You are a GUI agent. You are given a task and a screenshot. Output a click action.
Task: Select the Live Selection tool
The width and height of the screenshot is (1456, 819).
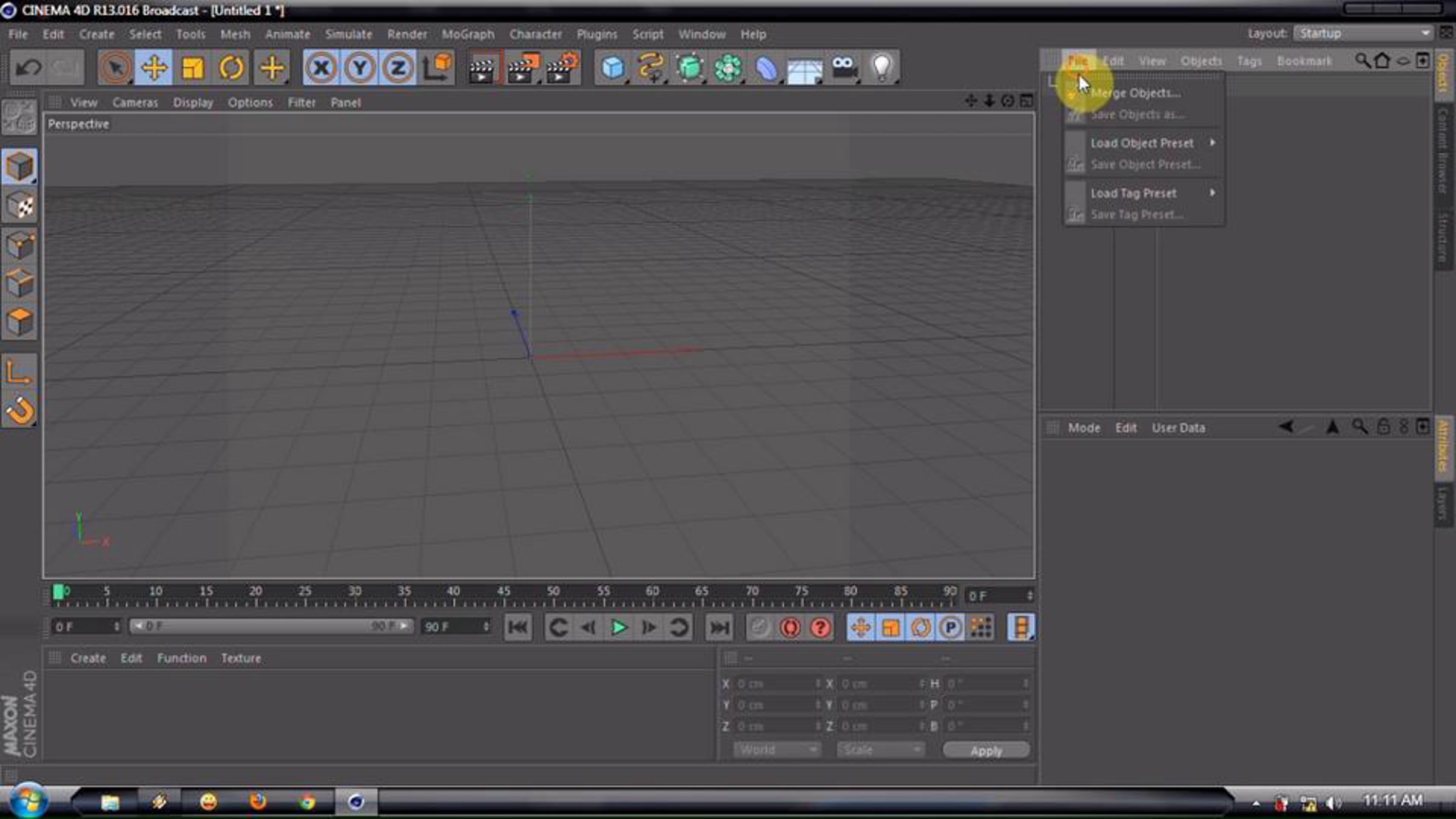(x=115, y=67)
